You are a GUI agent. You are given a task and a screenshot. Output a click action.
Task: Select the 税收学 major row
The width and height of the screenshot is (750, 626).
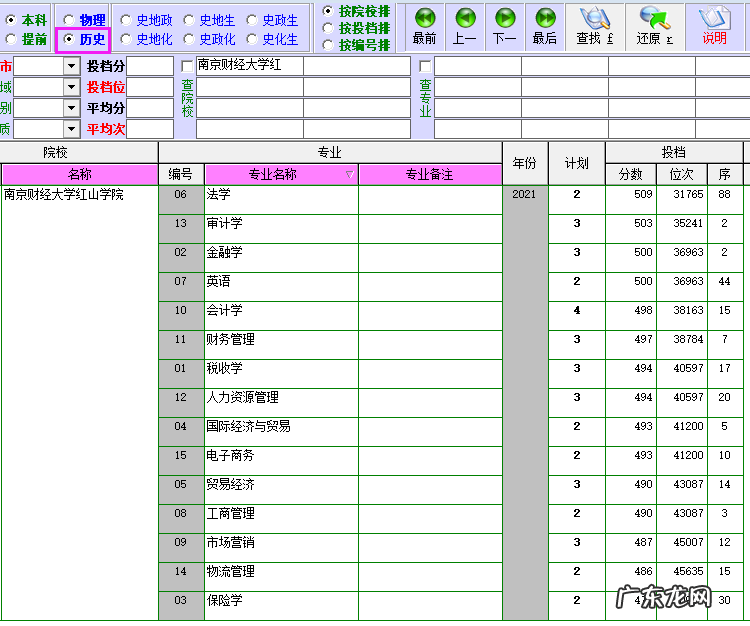click(x=282, y=374)
